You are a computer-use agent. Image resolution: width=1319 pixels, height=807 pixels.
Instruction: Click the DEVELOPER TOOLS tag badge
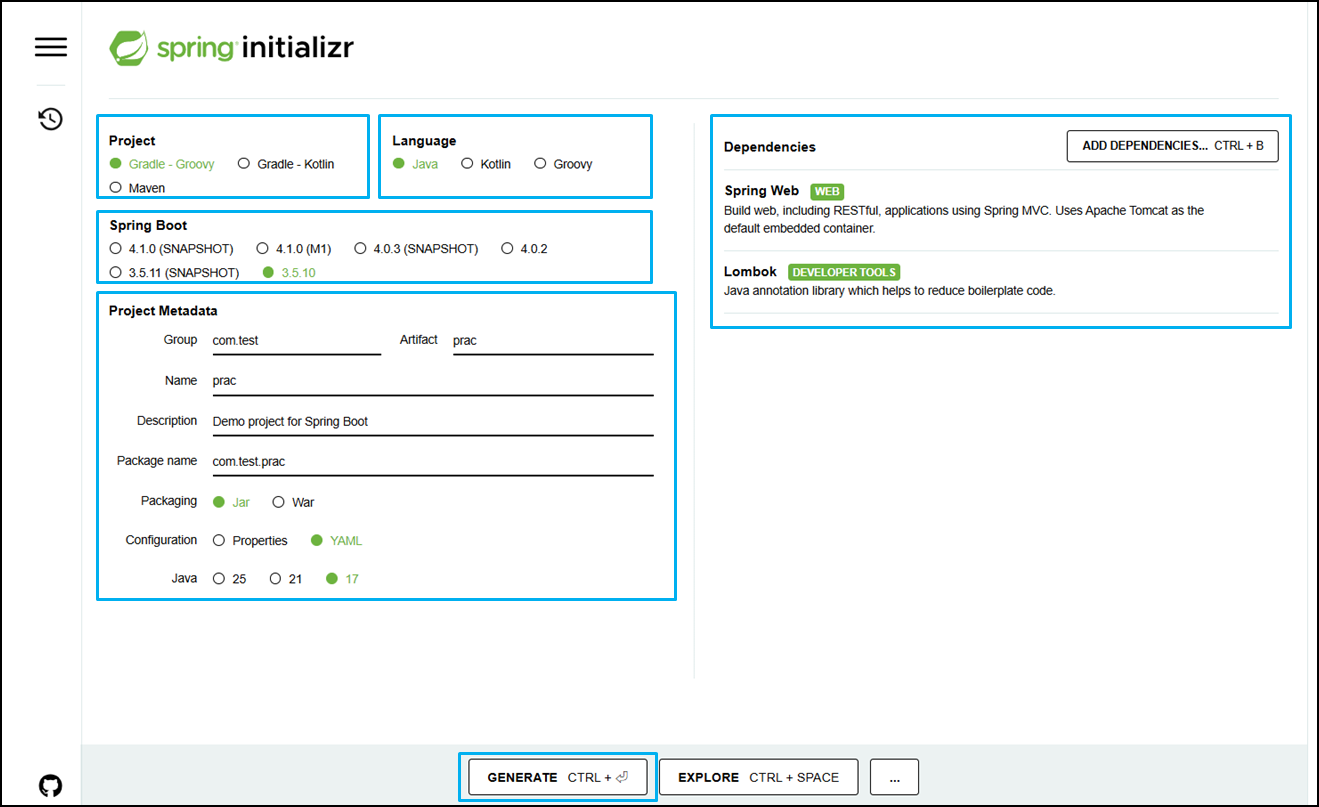coord(844,272)
